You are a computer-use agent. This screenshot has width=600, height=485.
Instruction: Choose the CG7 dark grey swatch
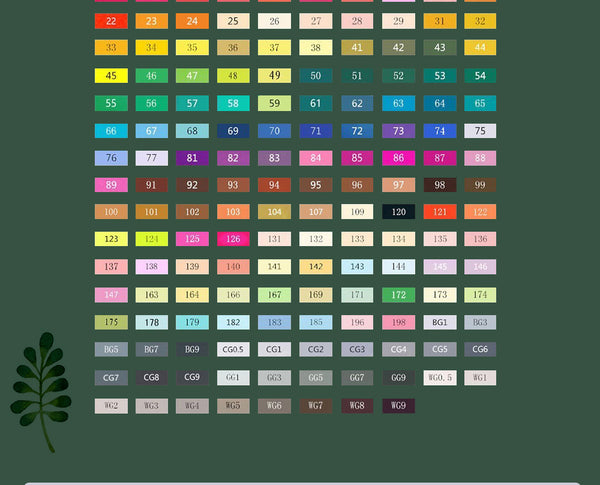pos(111,378)
